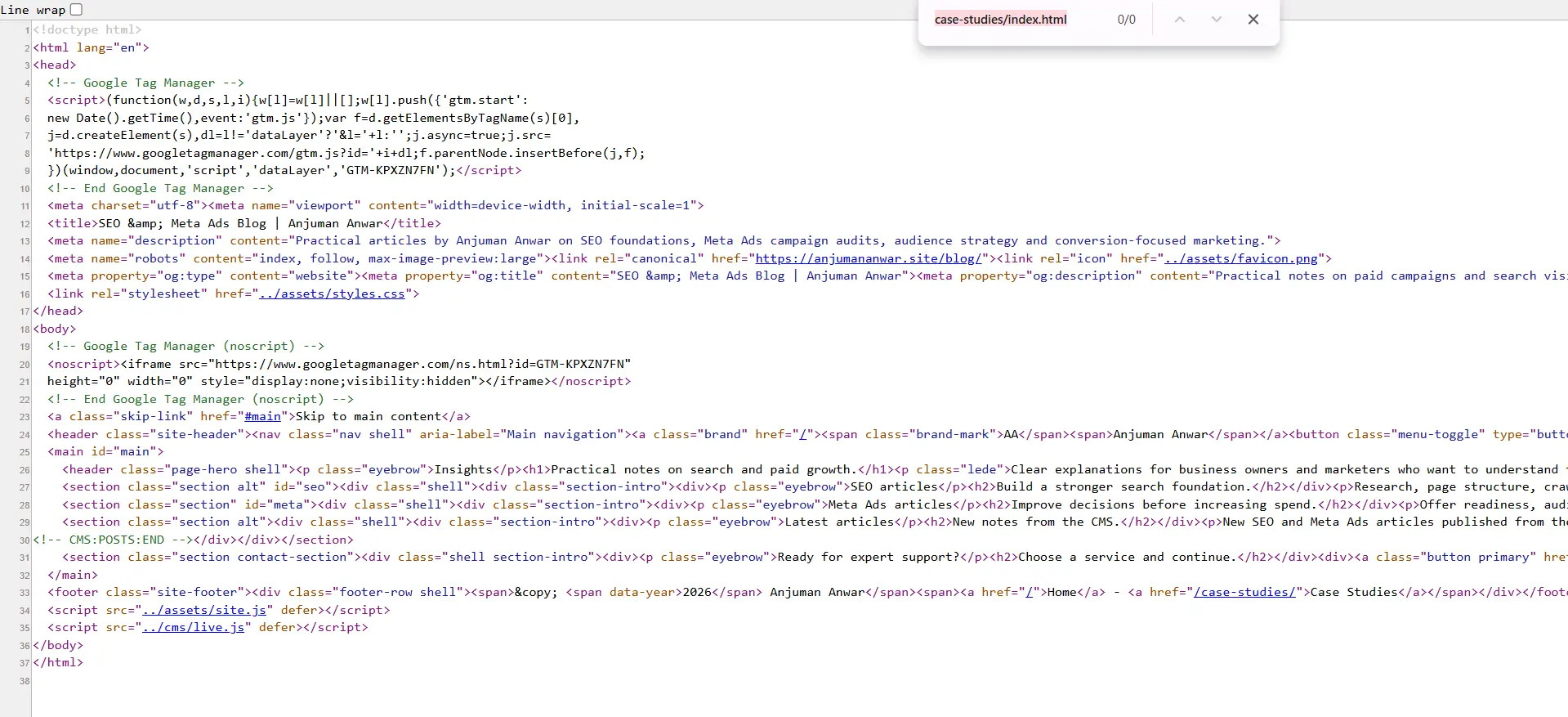Click the '</head>' closing tag
This screenshot has width=1568, height=717.
(58, 311)
